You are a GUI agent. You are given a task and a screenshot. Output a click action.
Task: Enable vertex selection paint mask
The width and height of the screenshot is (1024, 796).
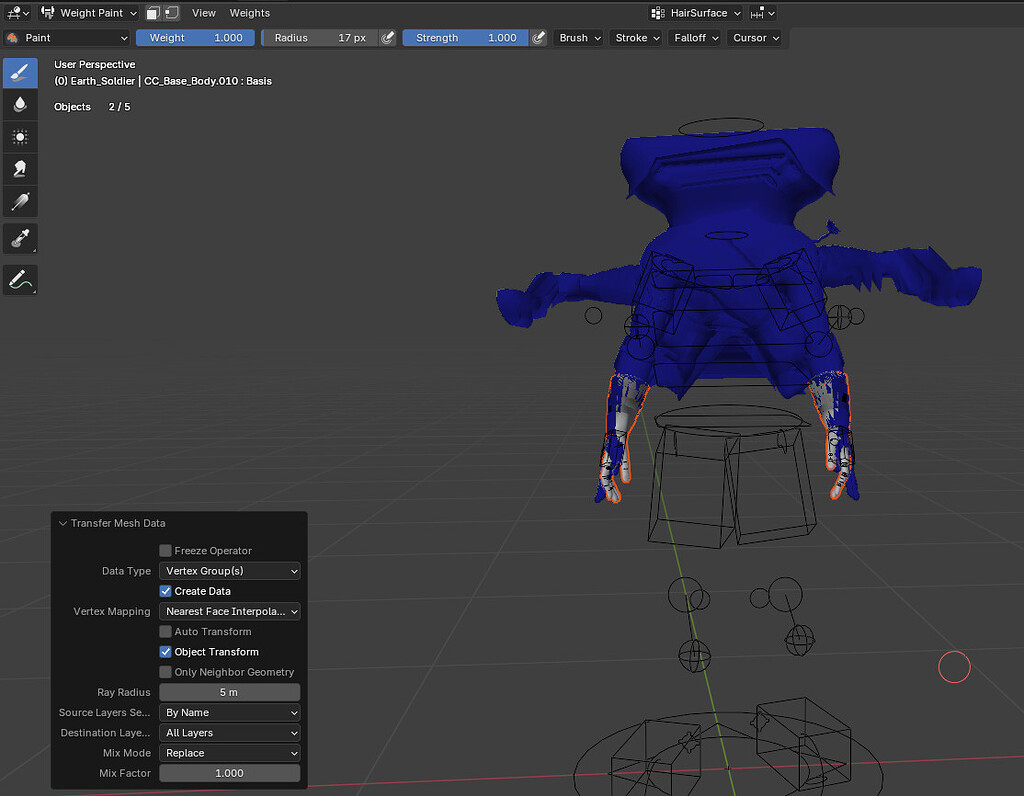pos(172,13)
